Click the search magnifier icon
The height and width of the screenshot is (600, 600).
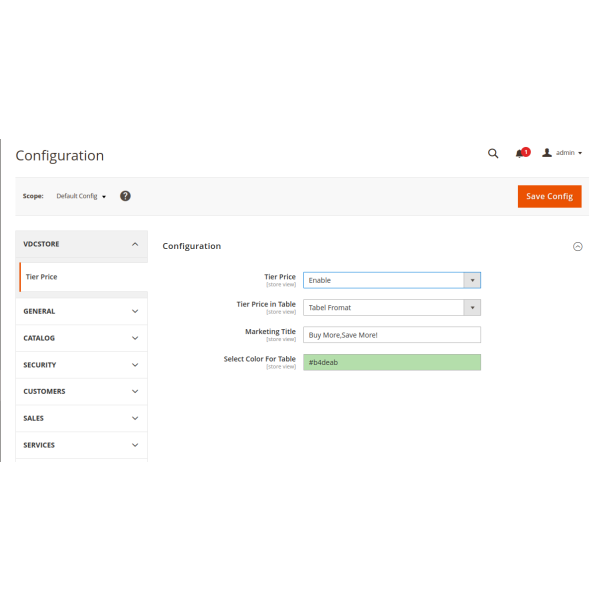click(493, 153)
